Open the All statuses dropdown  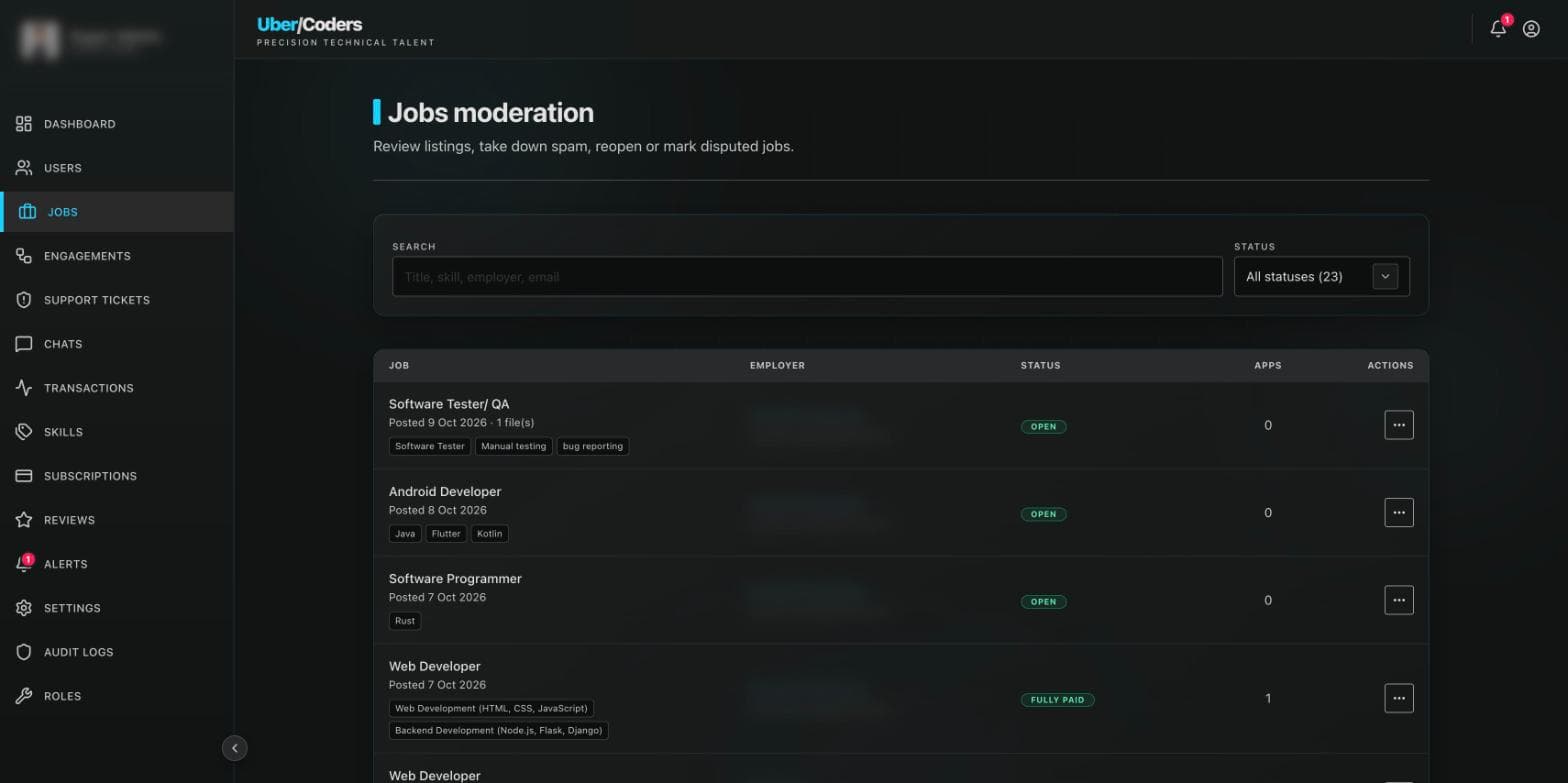(x=1322, y=277)
